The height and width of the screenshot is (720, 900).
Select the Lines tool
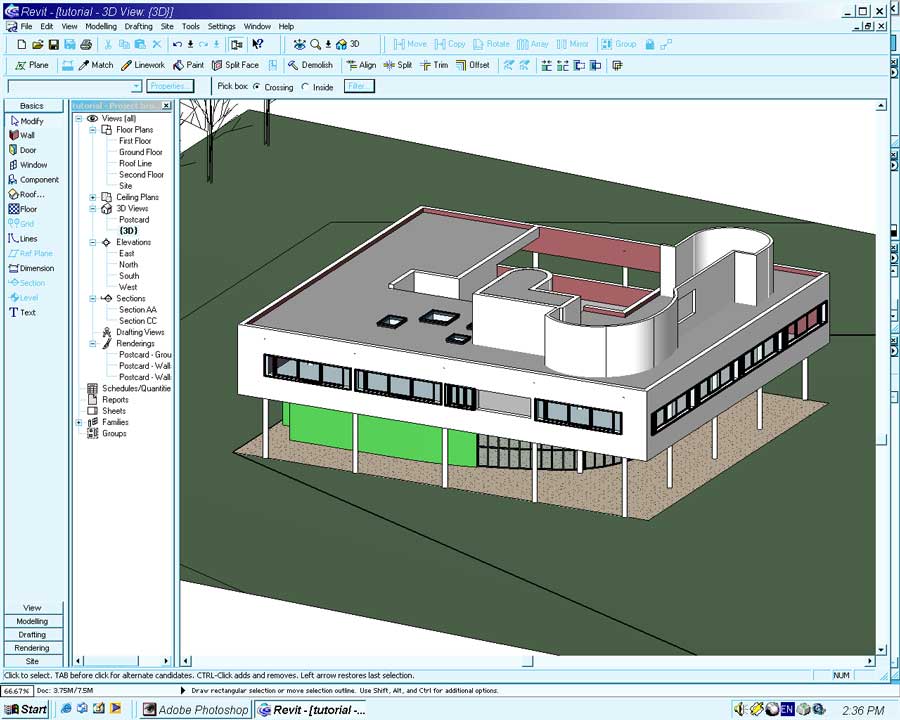click(23, 238)
